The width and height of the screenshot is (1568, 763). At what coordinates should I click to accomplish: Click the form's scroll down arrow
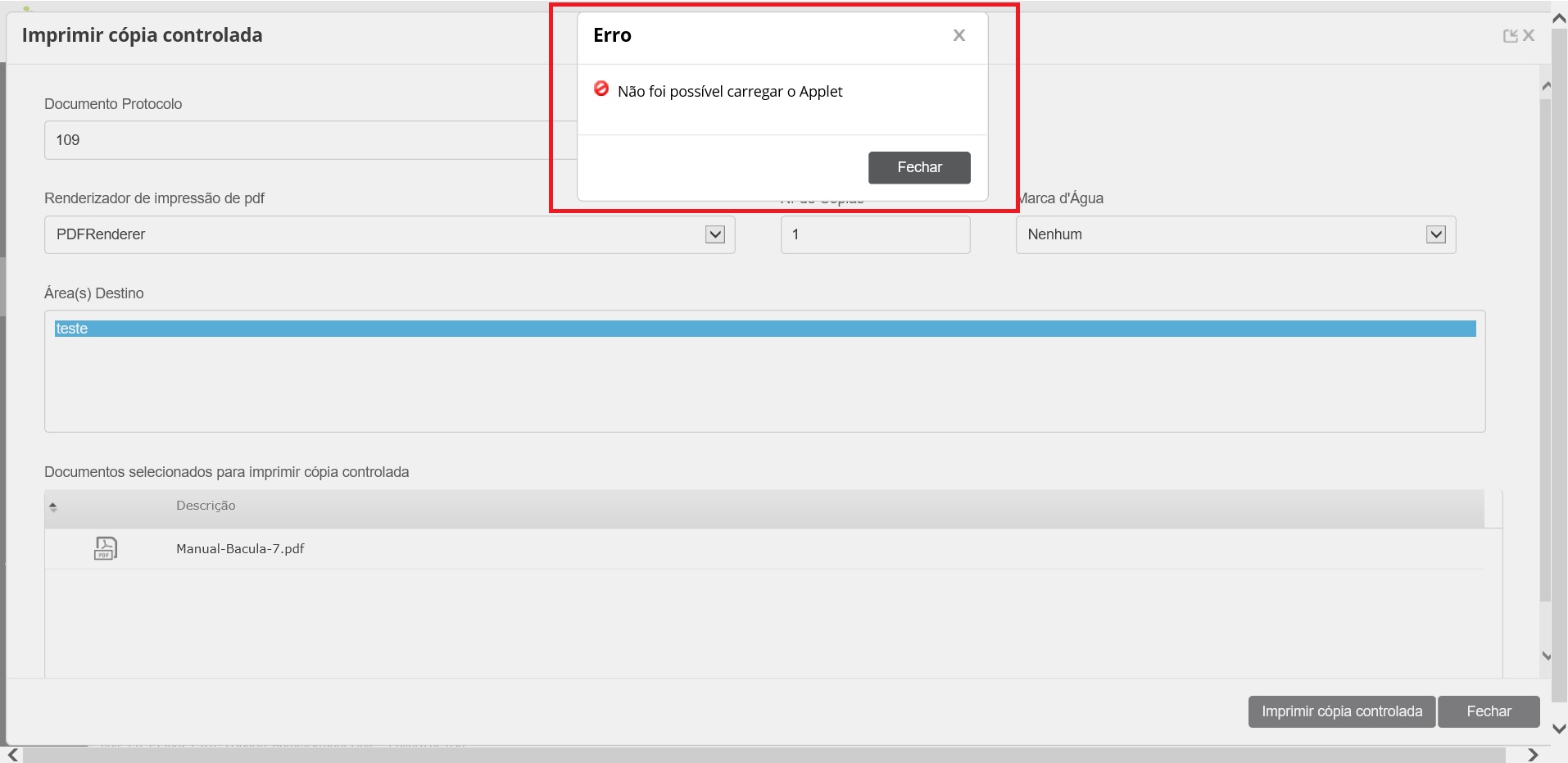[x=1546, y=656]
